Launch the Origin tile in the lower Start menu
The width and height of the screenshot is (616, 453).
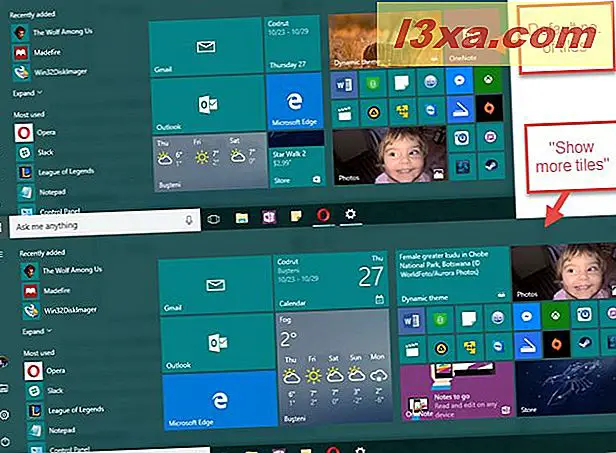[556, 344]
